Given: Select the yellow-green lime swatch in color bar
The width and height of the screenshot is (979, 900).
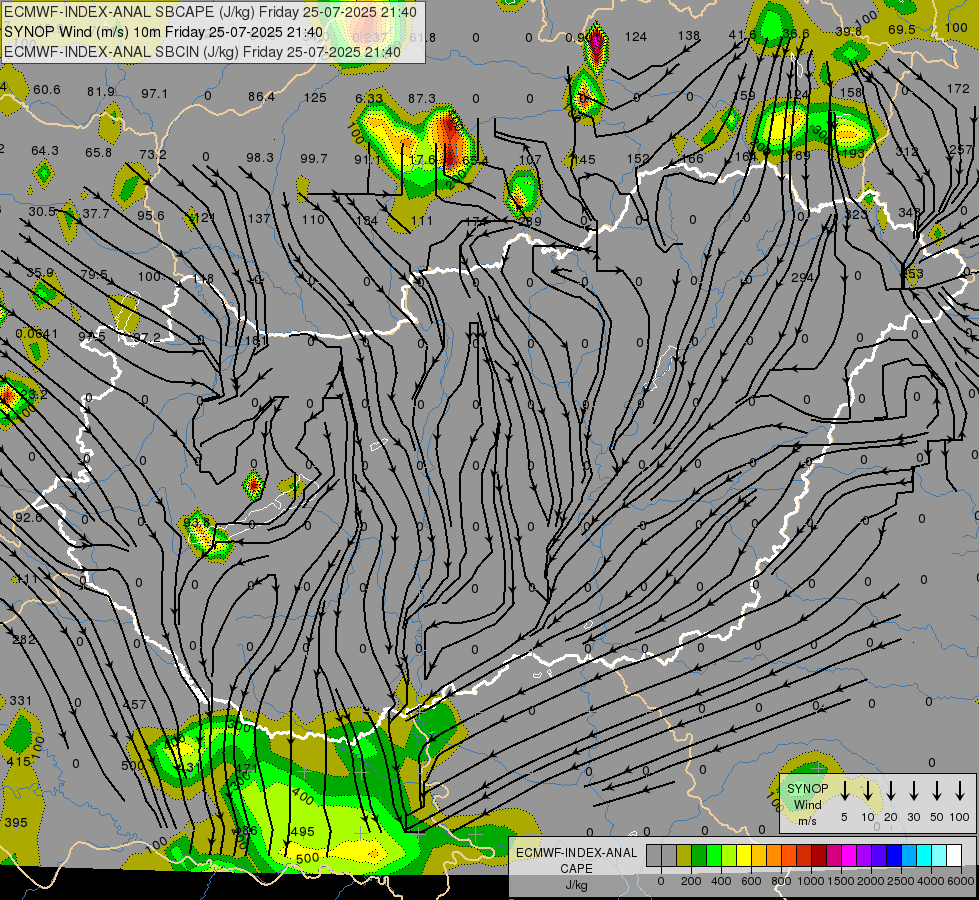Looking at the screenshot, I should click(729, 856).
